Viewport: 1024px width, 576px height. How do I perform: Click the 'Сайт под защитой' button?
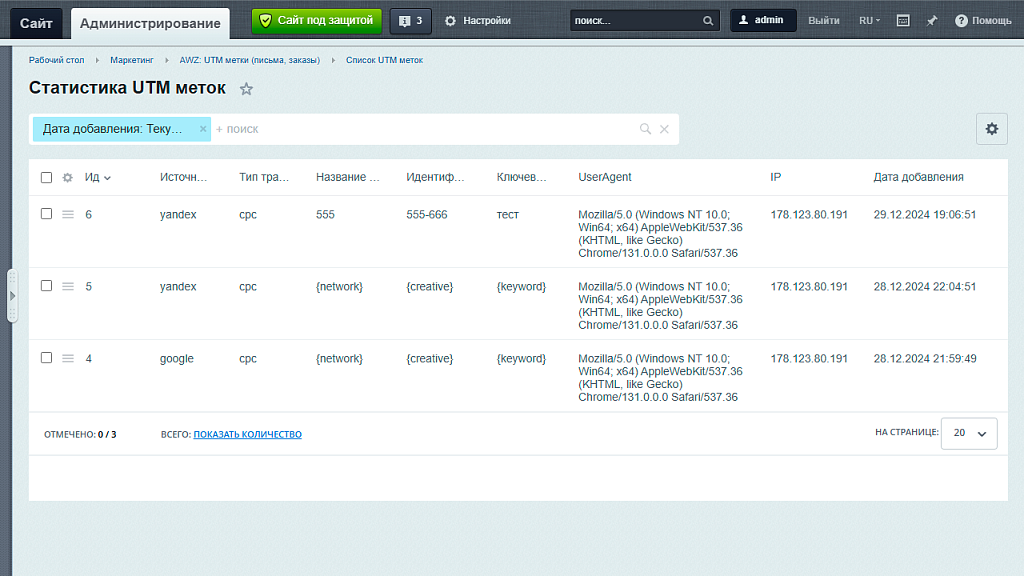tap(316, 20)
